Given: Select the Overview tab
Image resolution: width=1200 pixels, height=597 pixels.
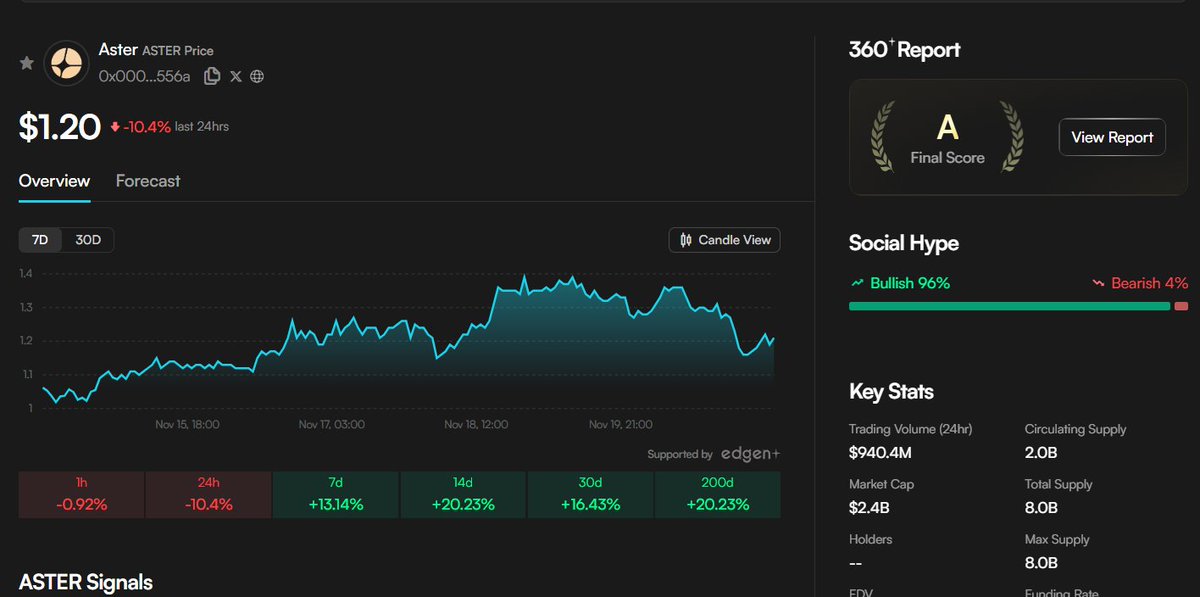Looking at the screenshot, I should (x=53, y=181).
